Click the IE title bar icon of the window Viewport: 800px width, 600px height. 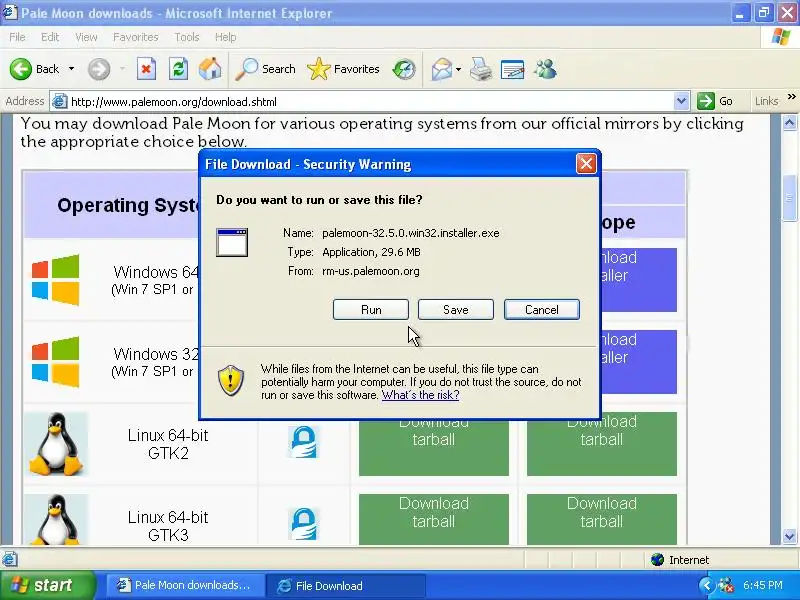click(x=10, y=12)
